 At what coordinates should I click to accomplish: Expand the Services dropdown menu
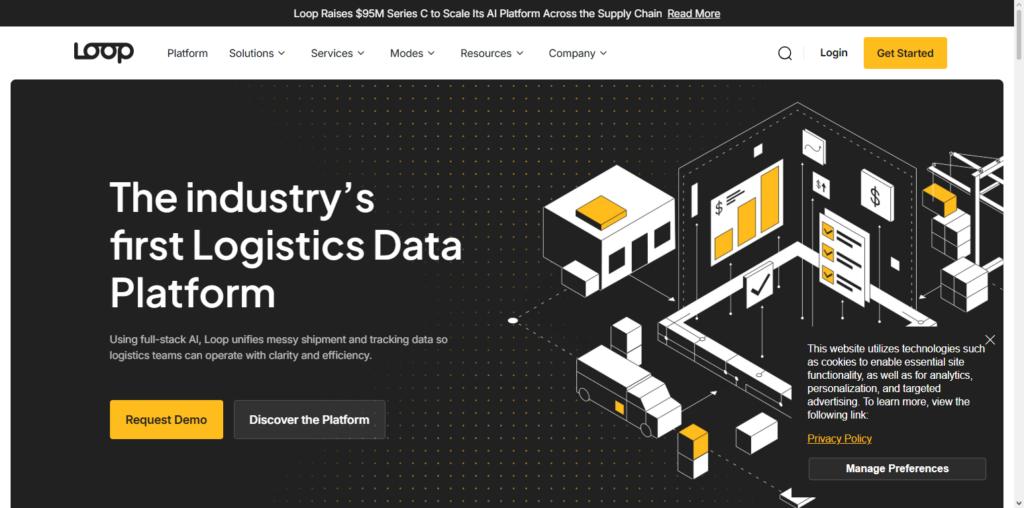(338, 54)
